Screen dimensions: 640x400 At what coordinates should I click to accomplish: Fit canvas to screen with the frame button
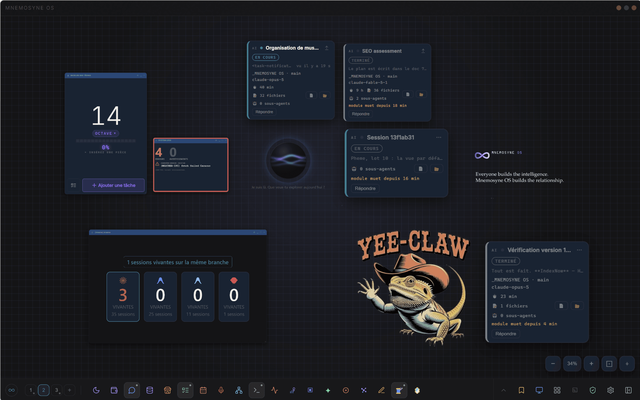click(x=609, y=364)
